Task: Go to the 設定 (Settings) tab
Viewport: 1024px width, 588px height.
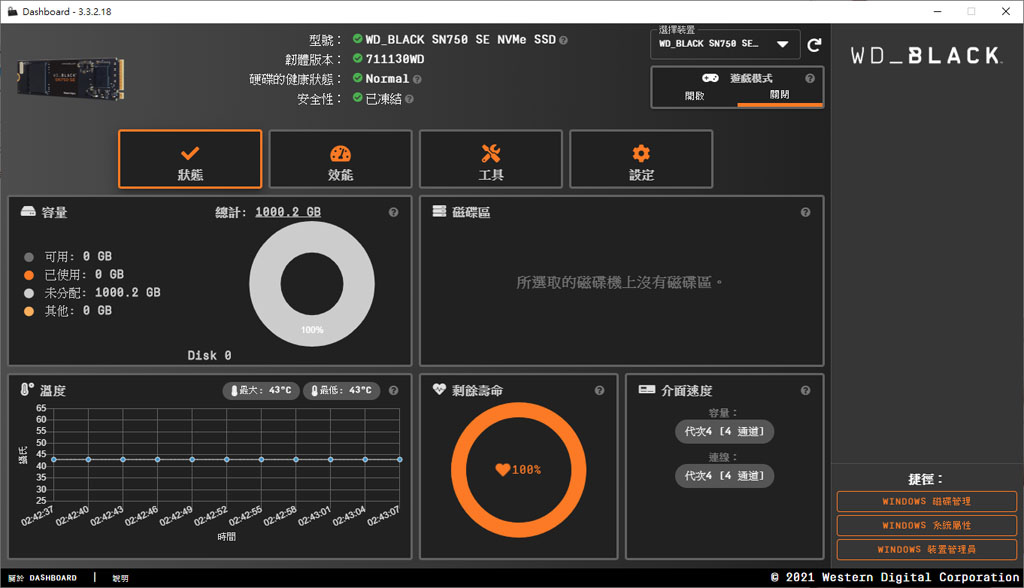Action: coord(641,159)
